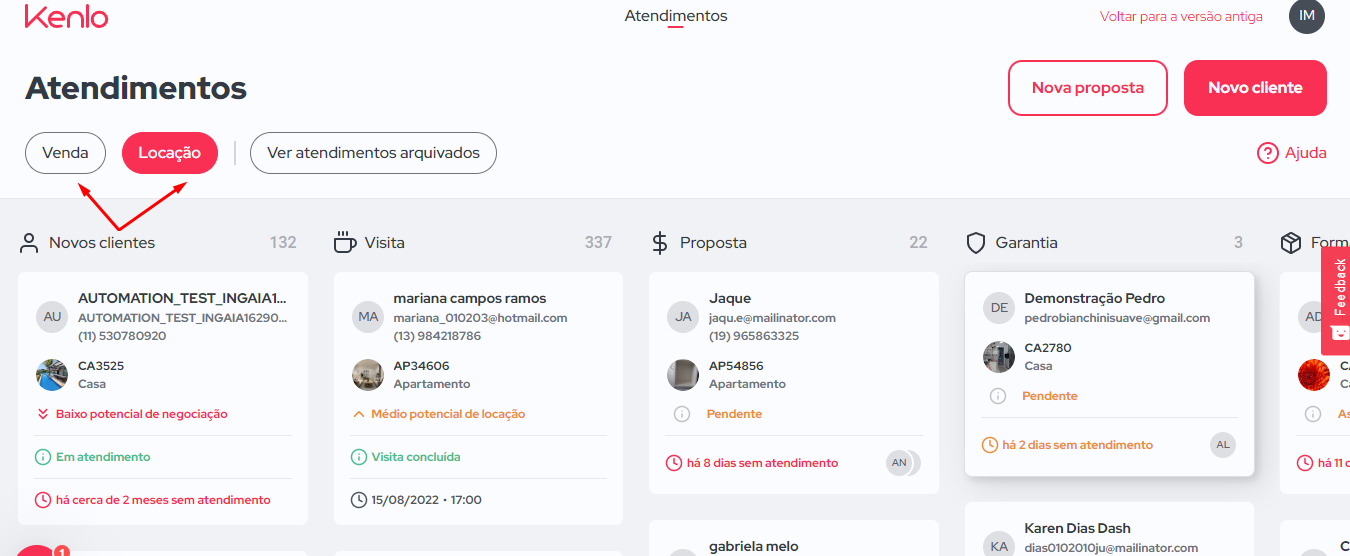This screenshot has height=556, width=1350.
Task: Click Voltar para a versão antiga link
Action: tap(1181, 17)
